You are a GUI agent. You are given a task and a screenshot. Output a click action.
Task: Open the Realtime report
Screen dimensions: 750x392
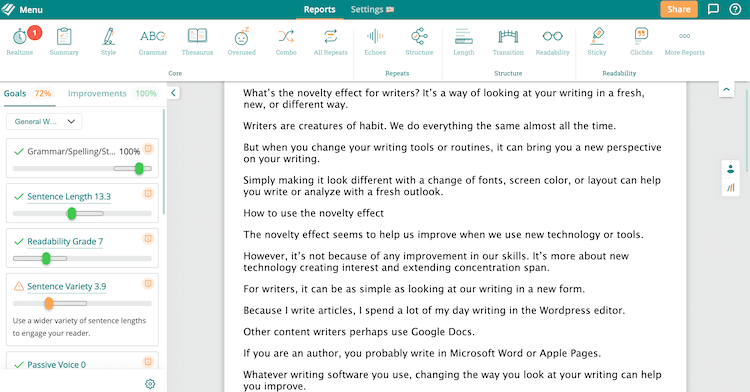coord(20,42)
